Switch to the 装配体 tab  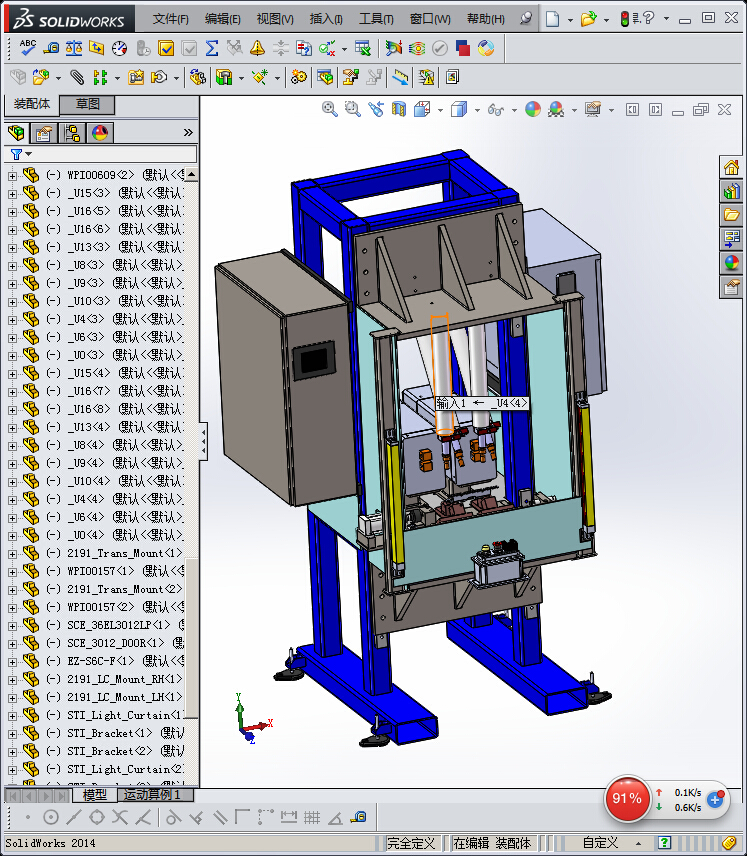(32, 104)
